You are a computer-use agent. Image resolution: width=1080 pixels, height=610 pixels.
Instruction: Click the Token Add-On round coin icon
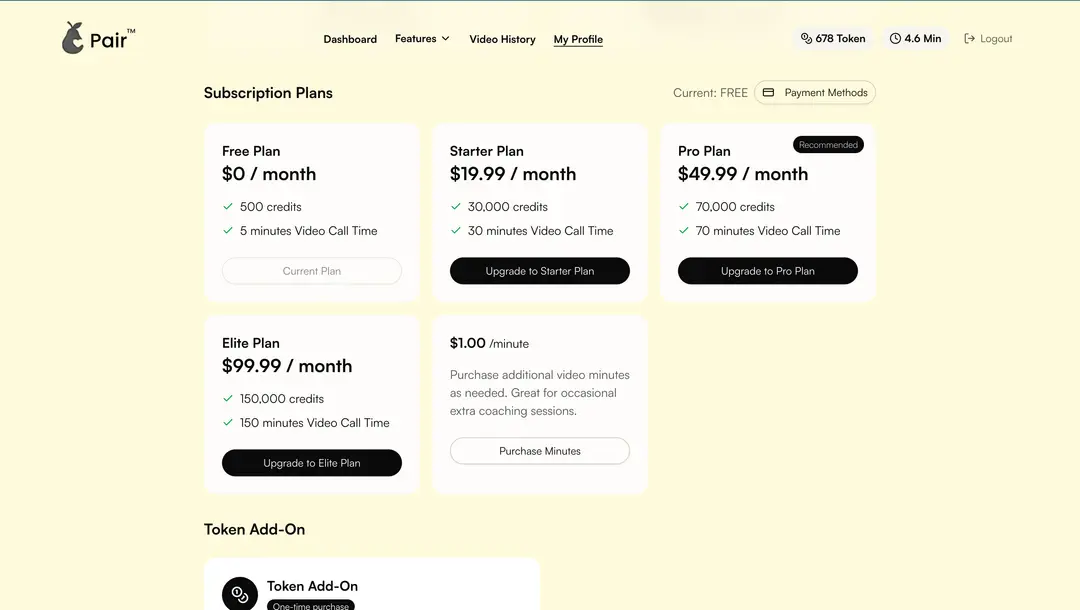pyautogui.click(x=240, y=594)
